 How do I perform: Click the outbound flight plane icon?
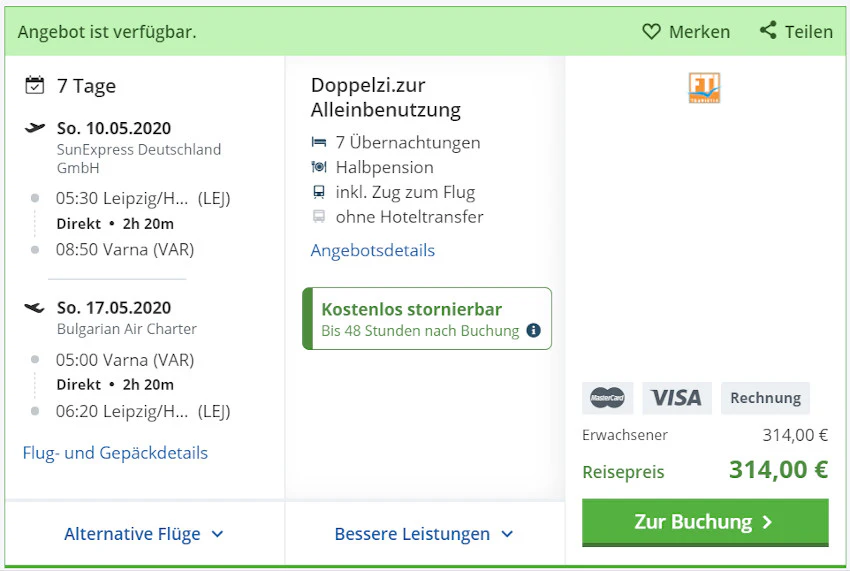click(35, 128)
